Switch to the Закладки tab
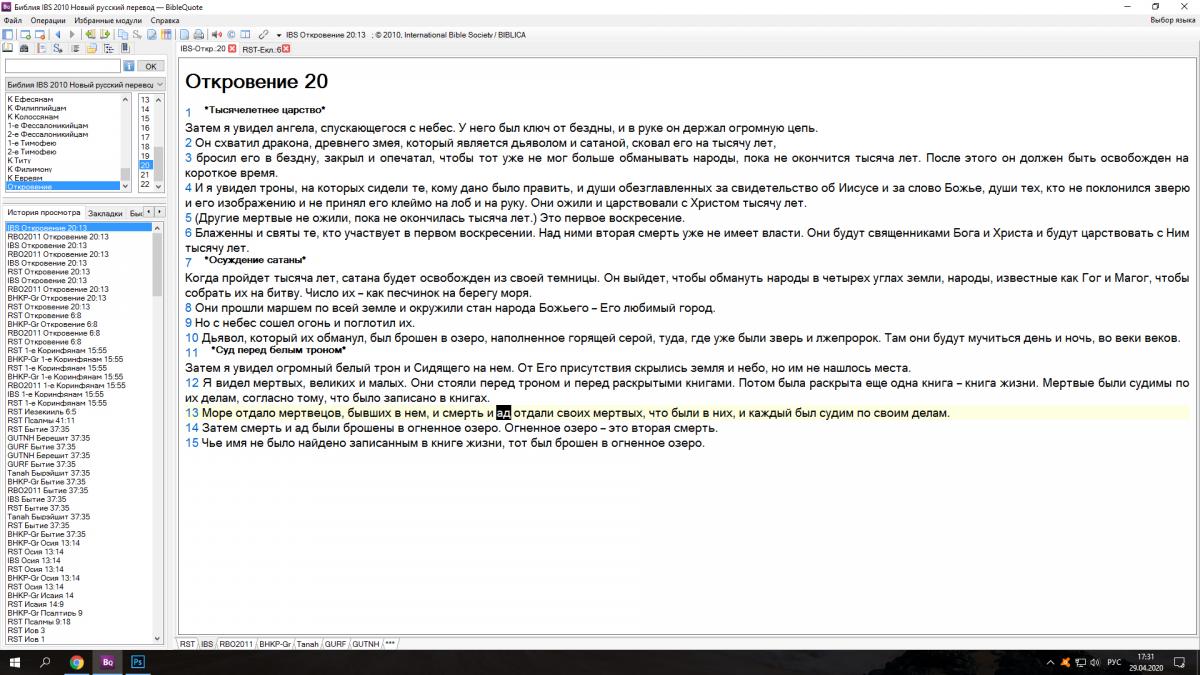 tap(105, 213)
